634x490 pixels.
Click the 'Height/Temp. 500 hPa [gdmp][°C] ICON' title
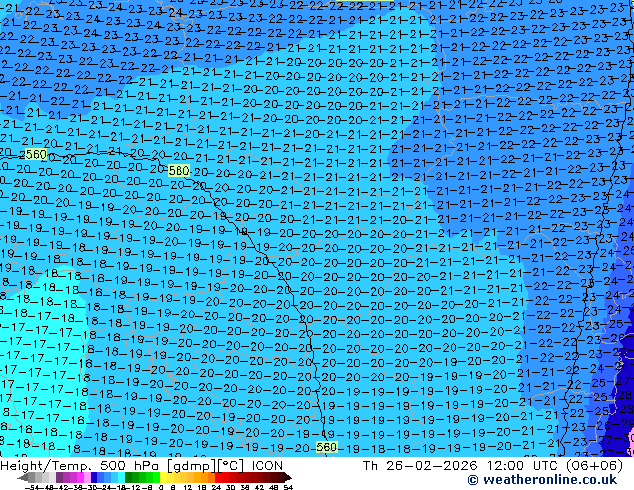(142, 465)
